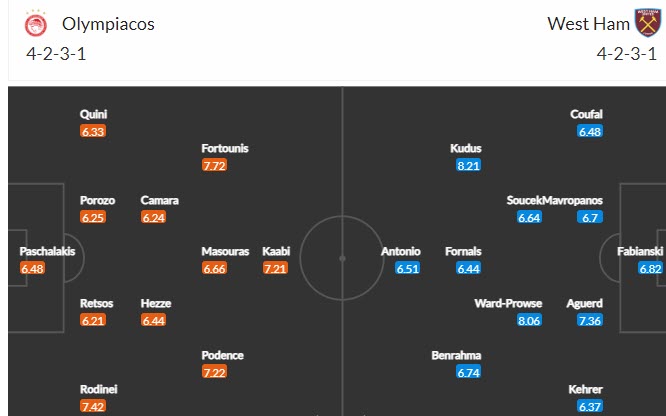Click Rodinei's 7.42 rating badge
The image size is (666, 416).
click(96, 407)
